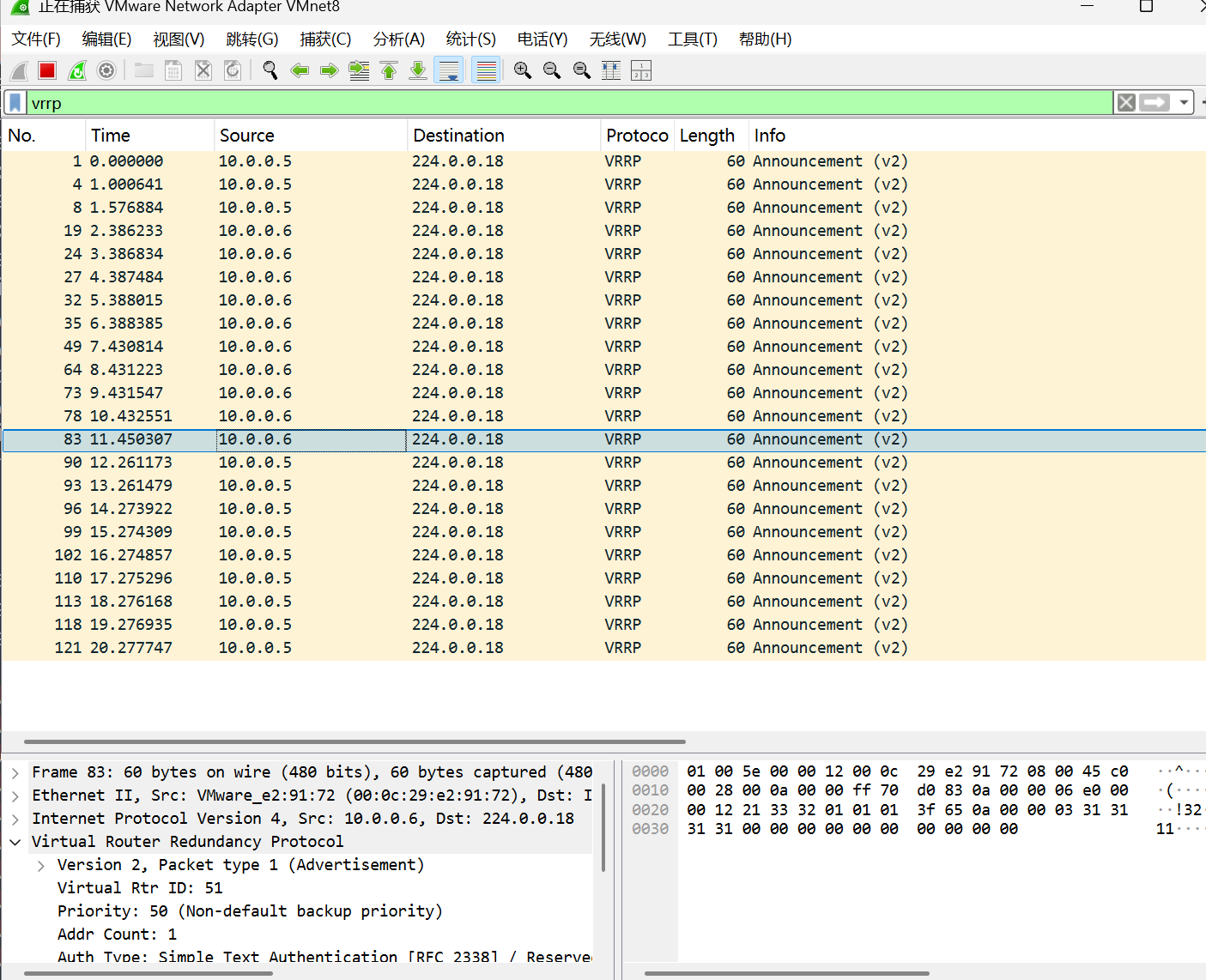Open capture options gear icon

(106, 70)
